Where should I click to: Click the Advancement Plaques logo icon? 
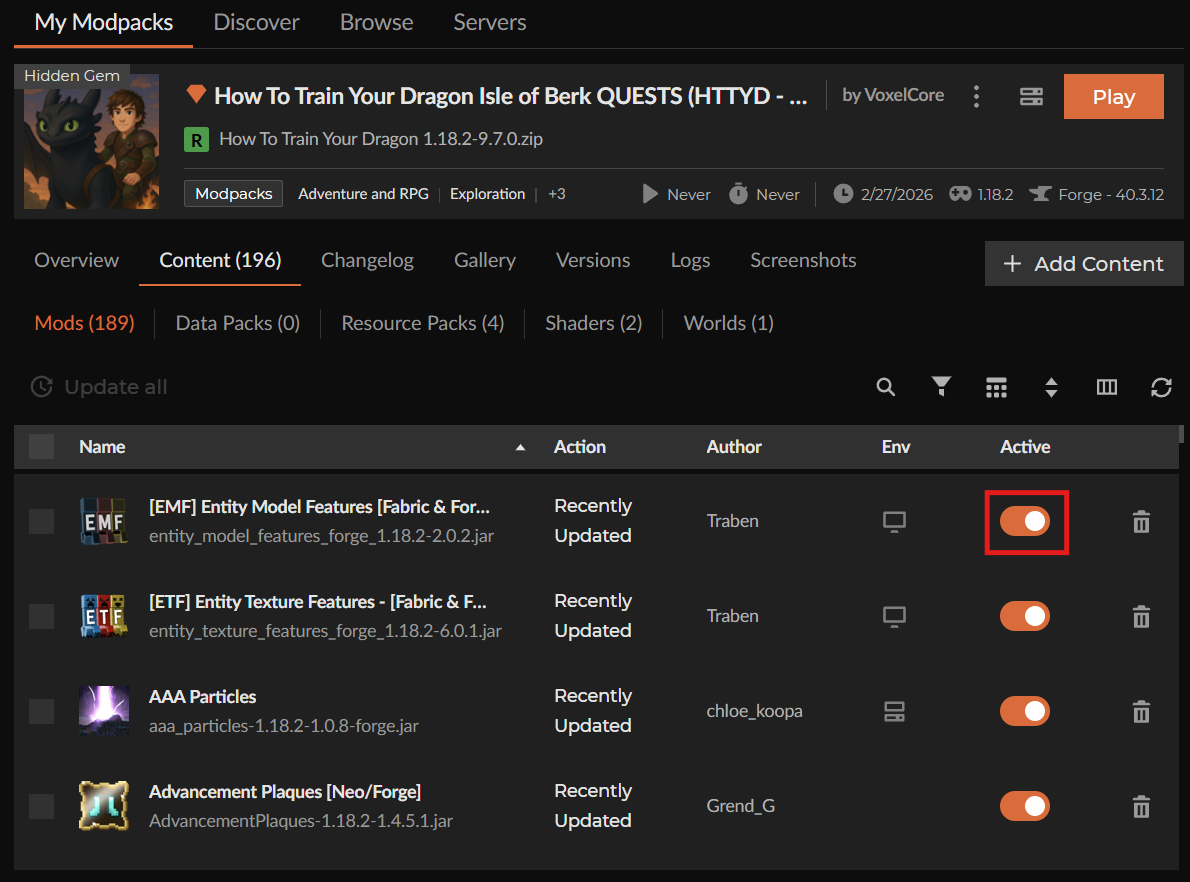[104, 806]
